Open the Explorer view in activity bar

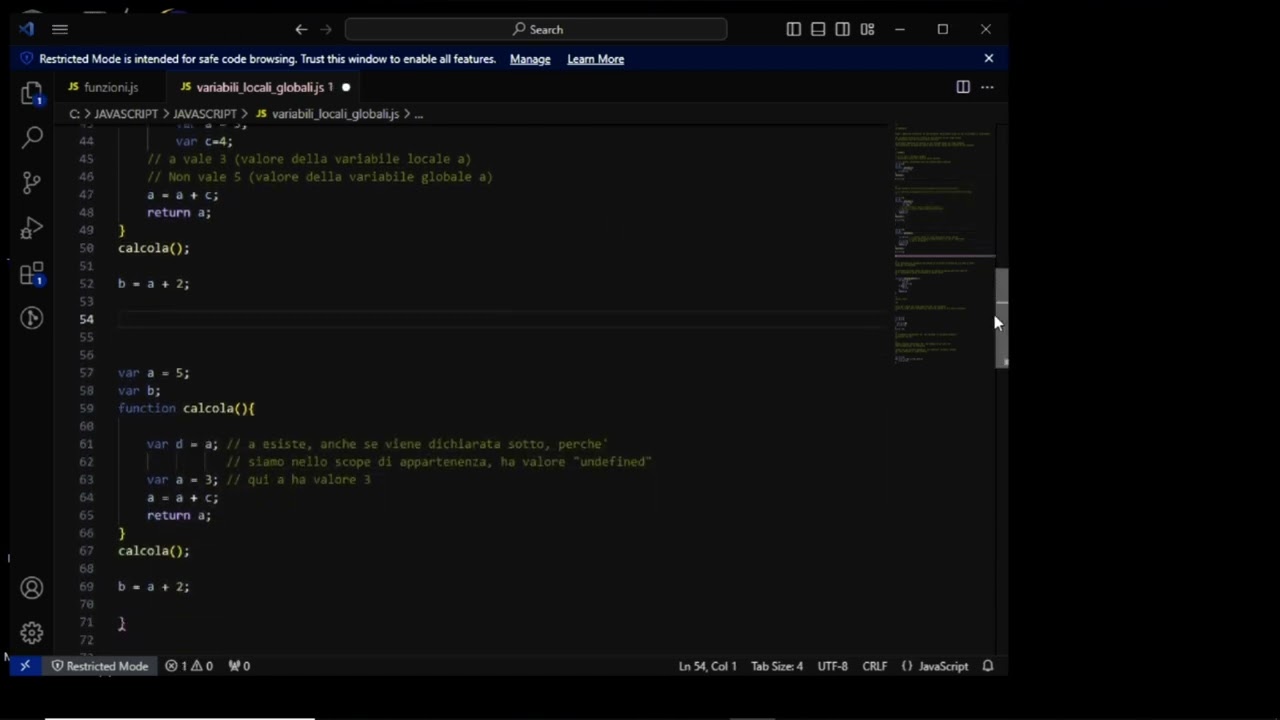coord(32,93)
